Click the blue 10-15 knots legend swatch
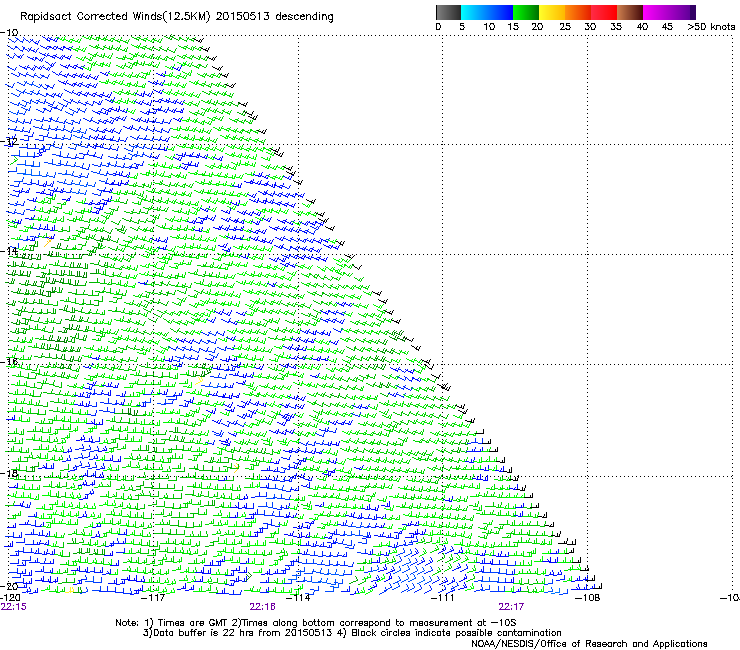Image resolution: width=740 pixels, height=650 pixels. (x=500, y=12)
